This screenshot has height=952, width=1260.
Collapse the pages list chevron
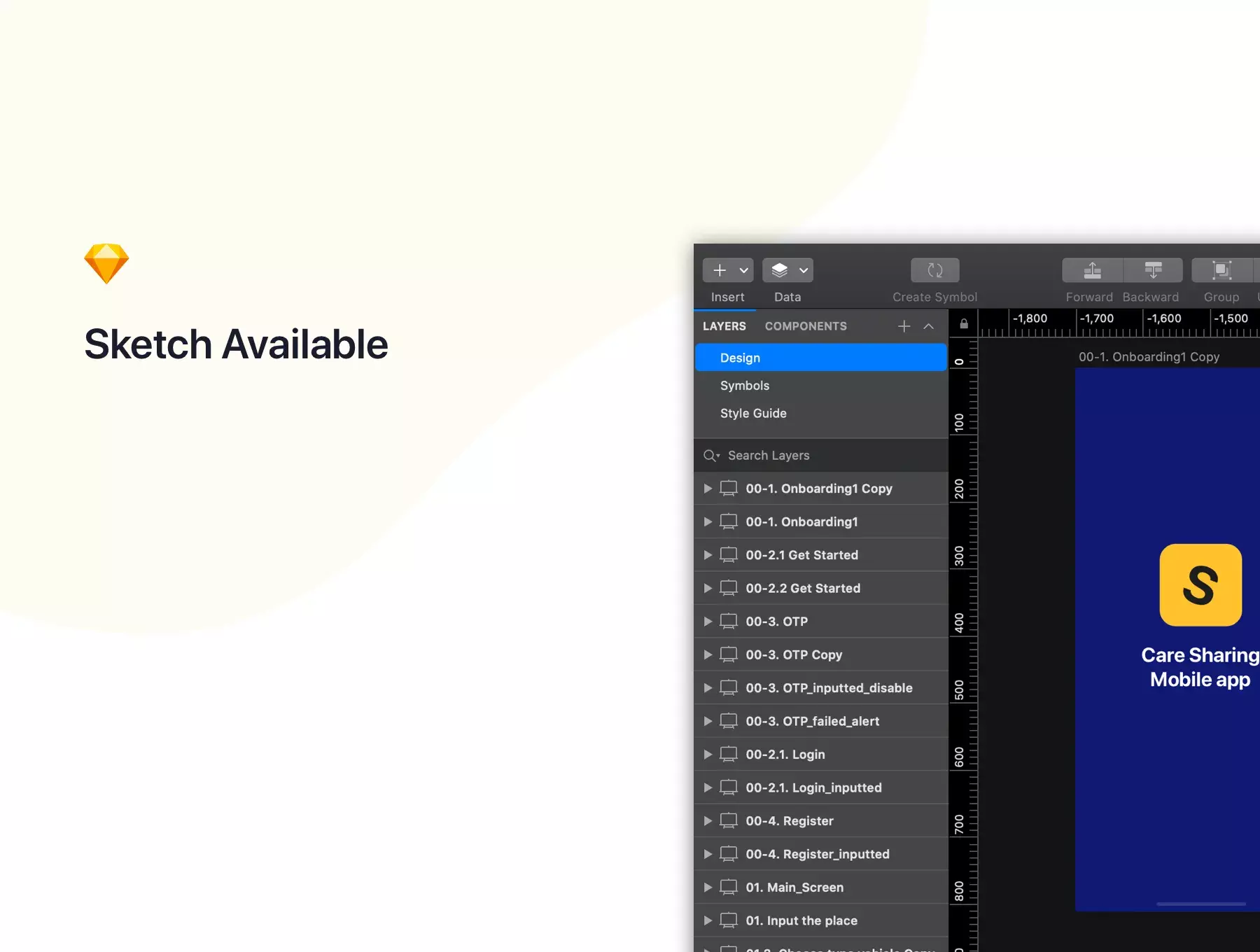click(928, 326)
